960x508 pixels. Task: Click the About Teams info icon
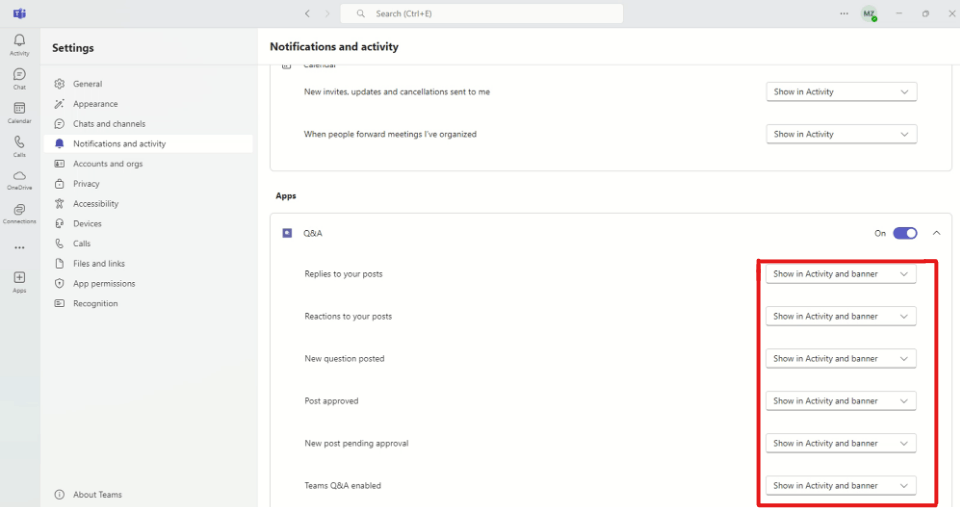point(59,495)
